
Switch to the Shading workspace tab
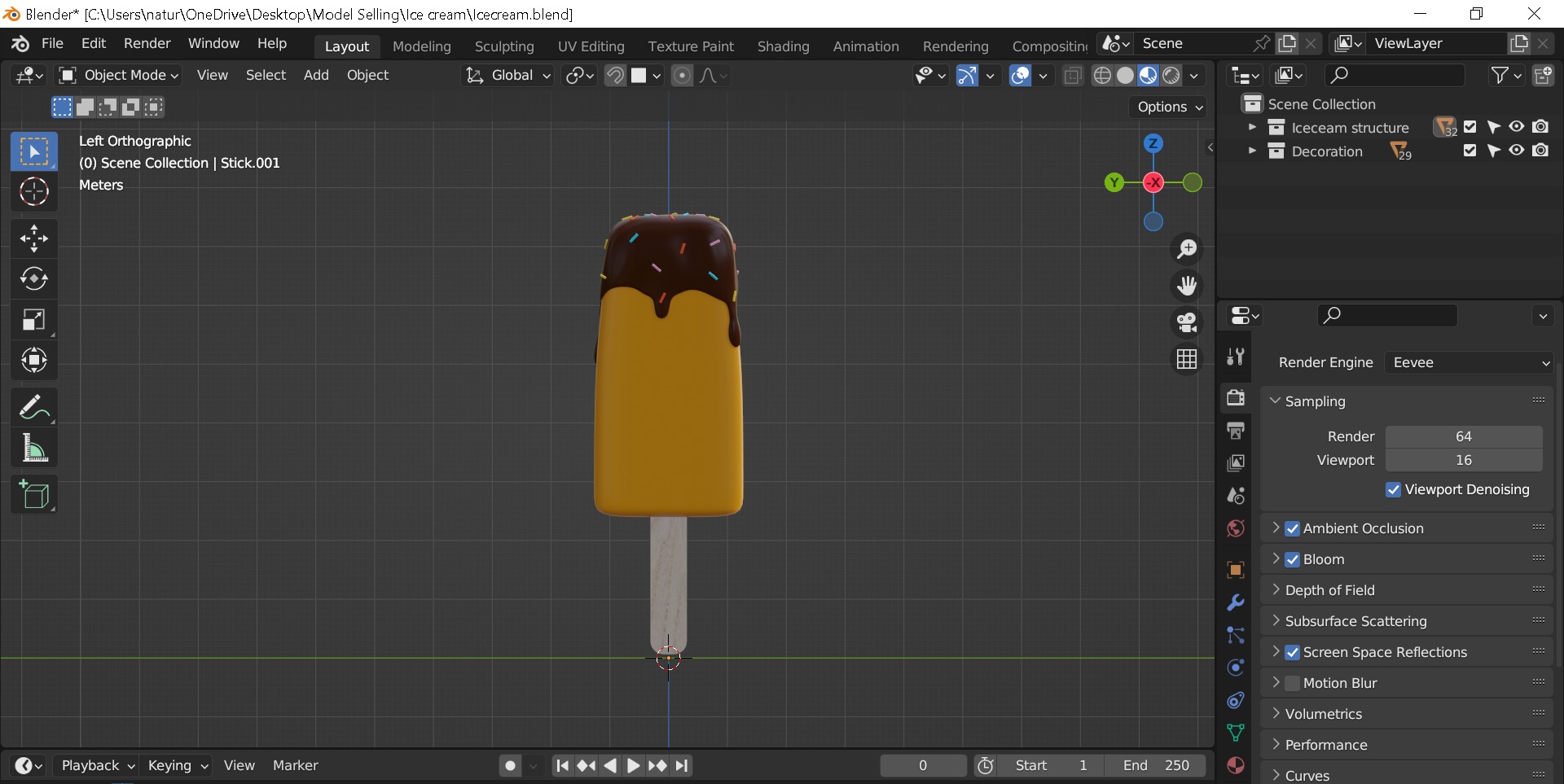click(783, 46)
